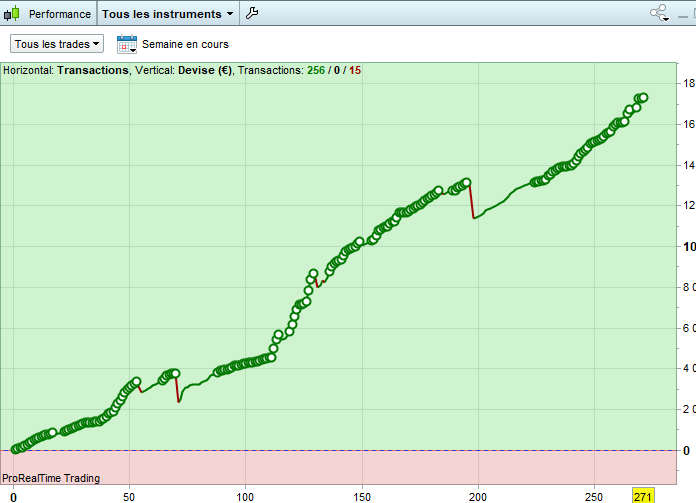Screen dimensions: 696x503
Task: Click the dropdown arrow beside Tous les instruments
Action: (230, 14)
